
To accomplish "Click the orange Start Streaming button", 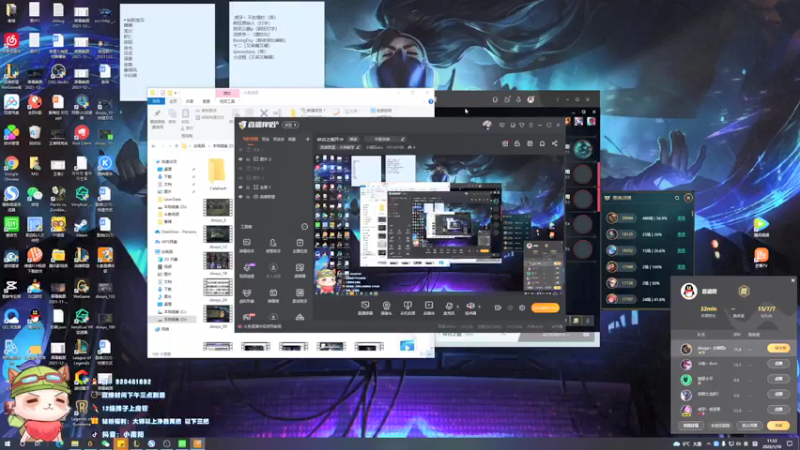I will point(545,308).
